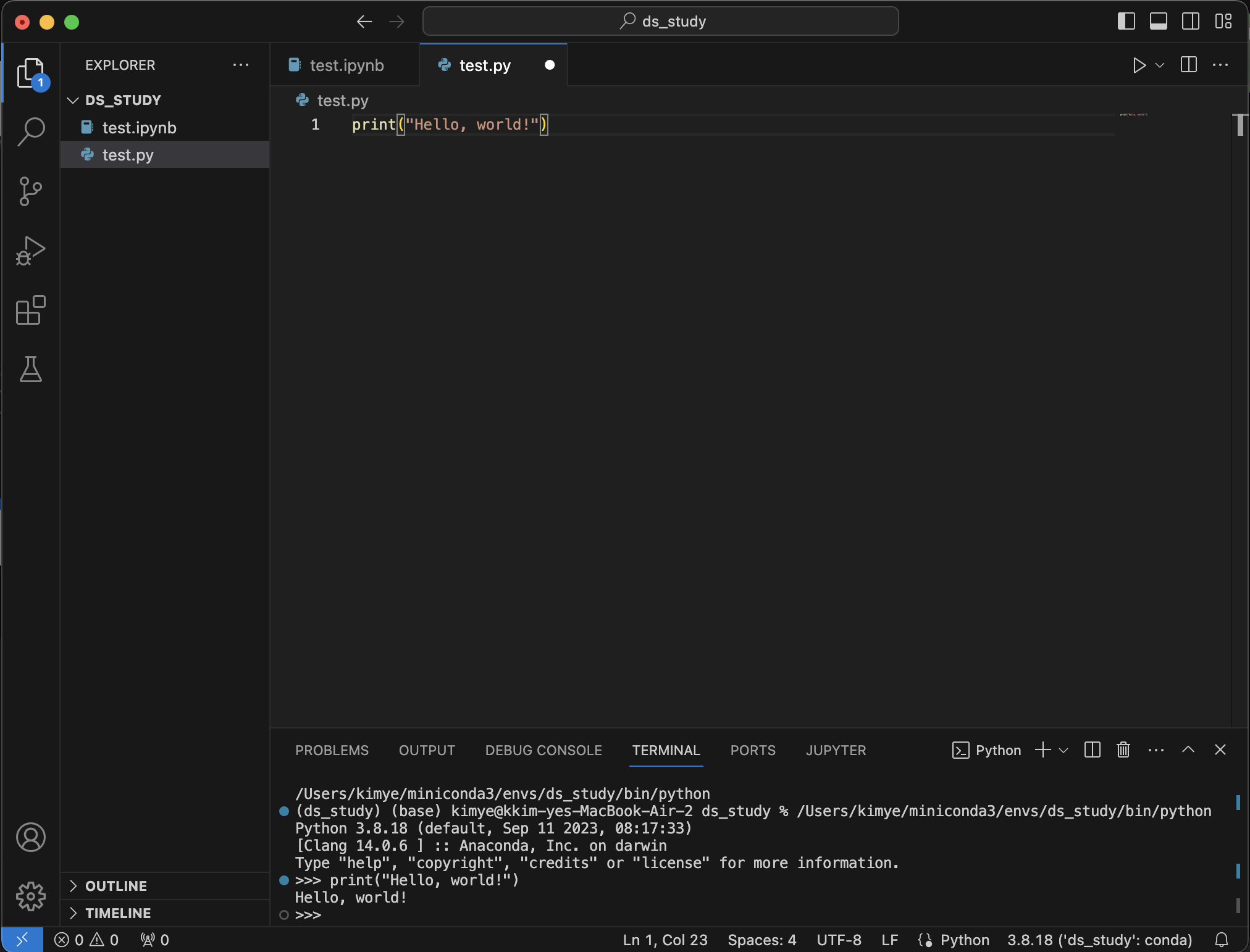Expand the TIMELINE section
1250x952 pixels.
[x=117, y=913]
